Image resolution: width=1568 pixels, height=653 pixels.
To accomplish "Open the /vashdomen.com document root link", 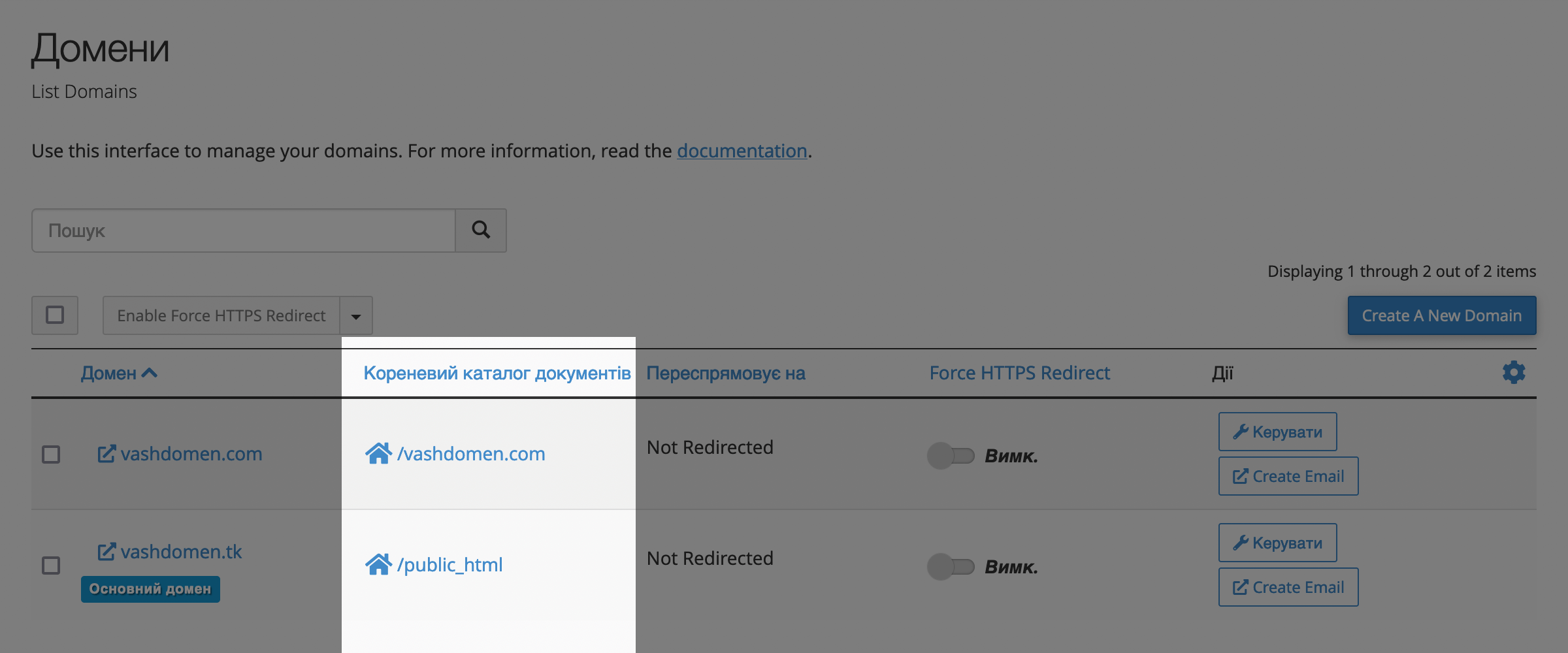I will 471,453.
